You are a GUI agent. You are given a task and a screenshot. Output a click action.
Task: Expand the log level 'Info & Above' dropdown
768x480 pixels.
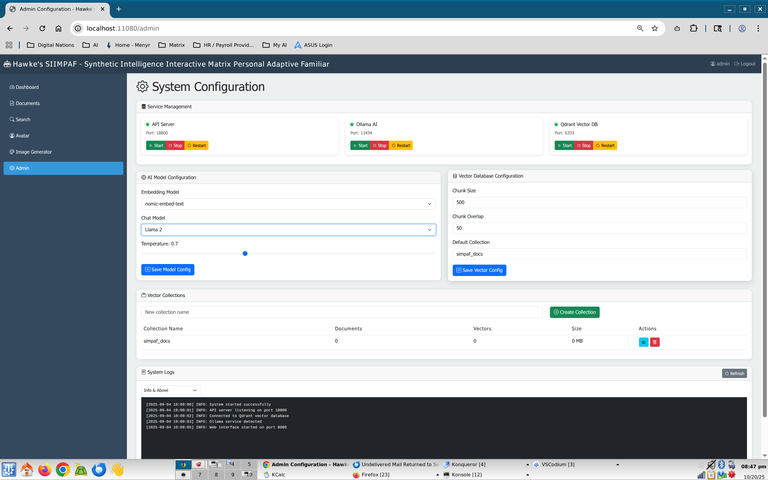pos(170,390)
